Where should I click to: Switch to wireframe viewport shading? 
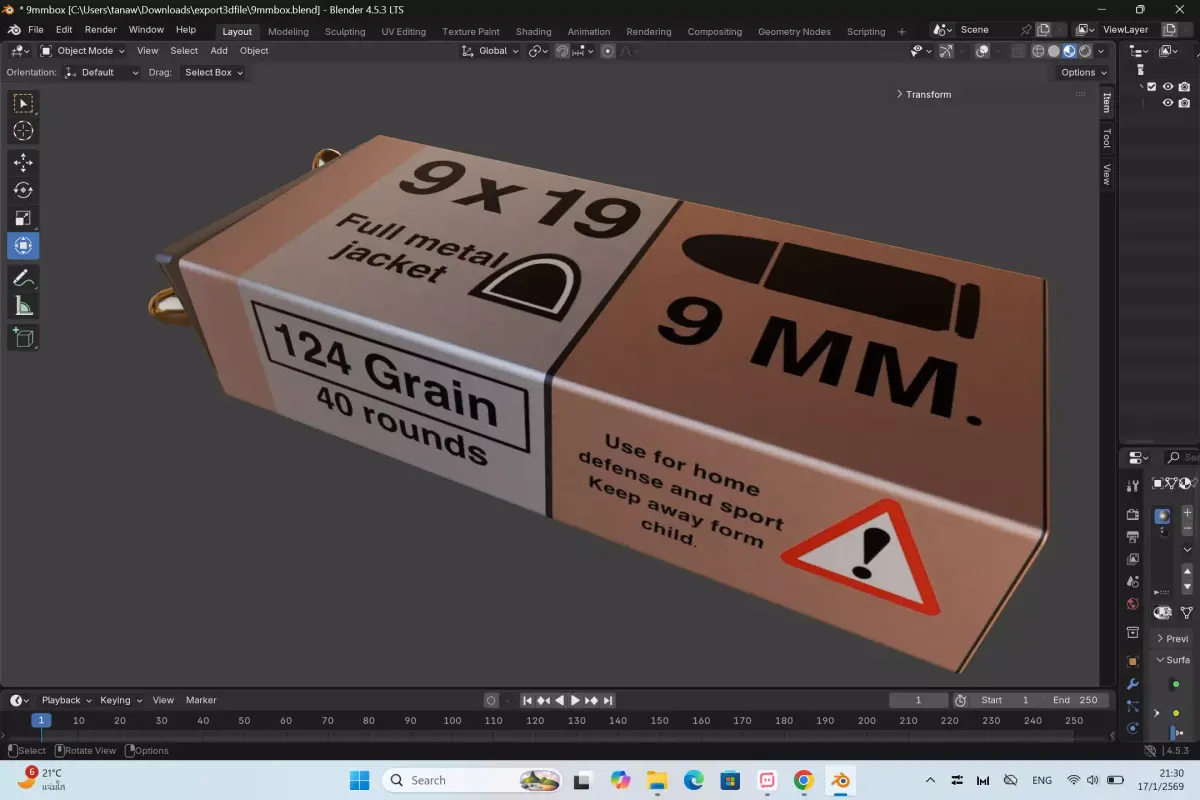click(x=1039, y=51)
